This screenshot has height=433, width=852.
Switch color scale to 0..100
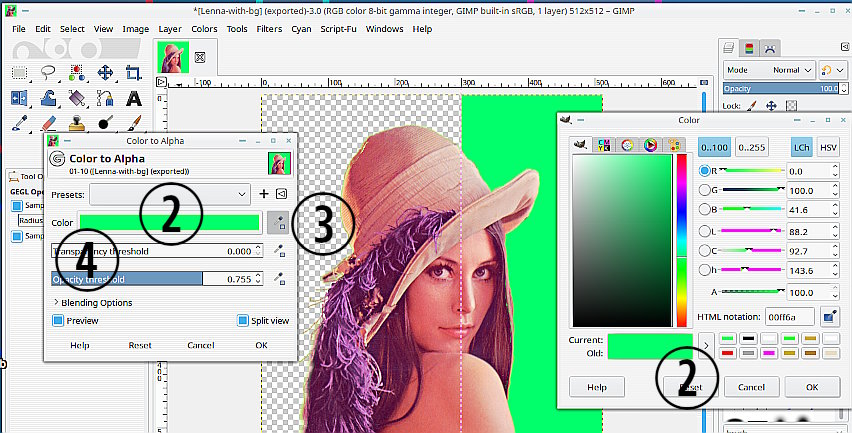tap(714, 147)
